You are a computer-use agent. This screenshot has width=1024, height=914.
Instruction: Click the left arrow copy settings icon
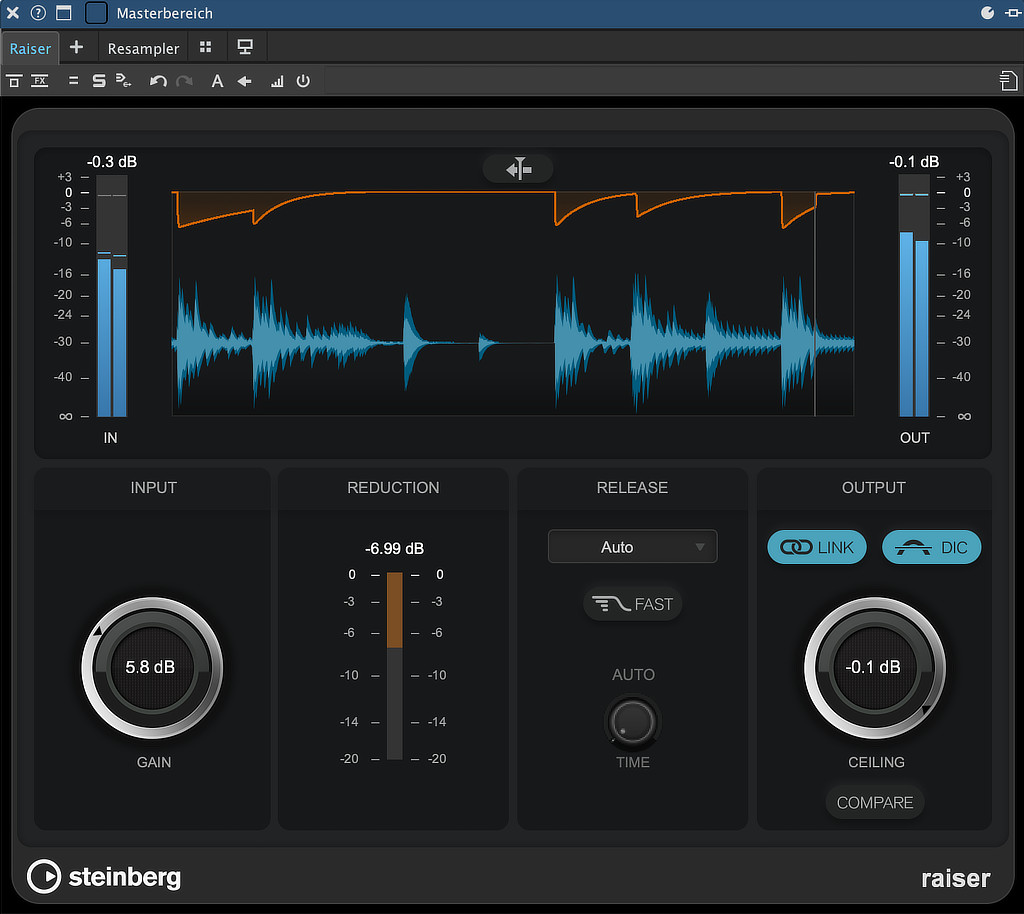[244, 81]
